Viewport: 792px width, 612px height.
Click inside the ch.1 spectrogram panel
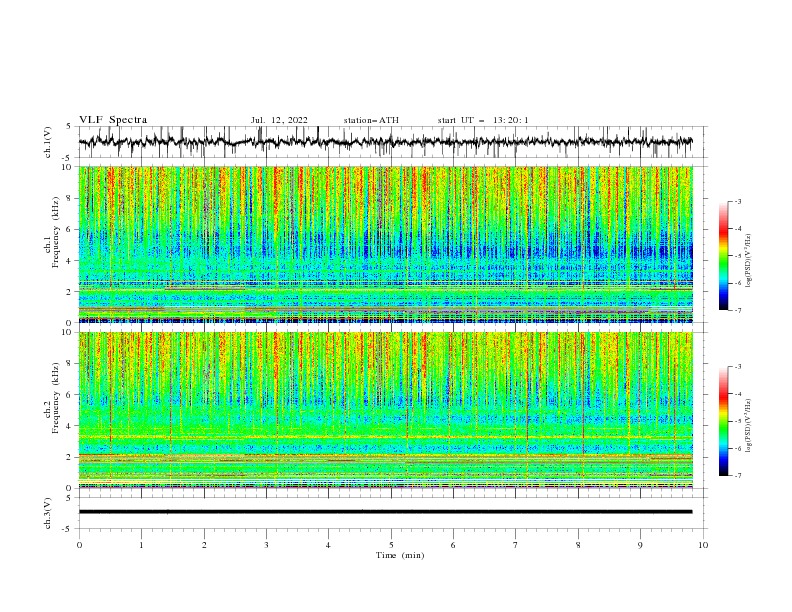(385, 244)
